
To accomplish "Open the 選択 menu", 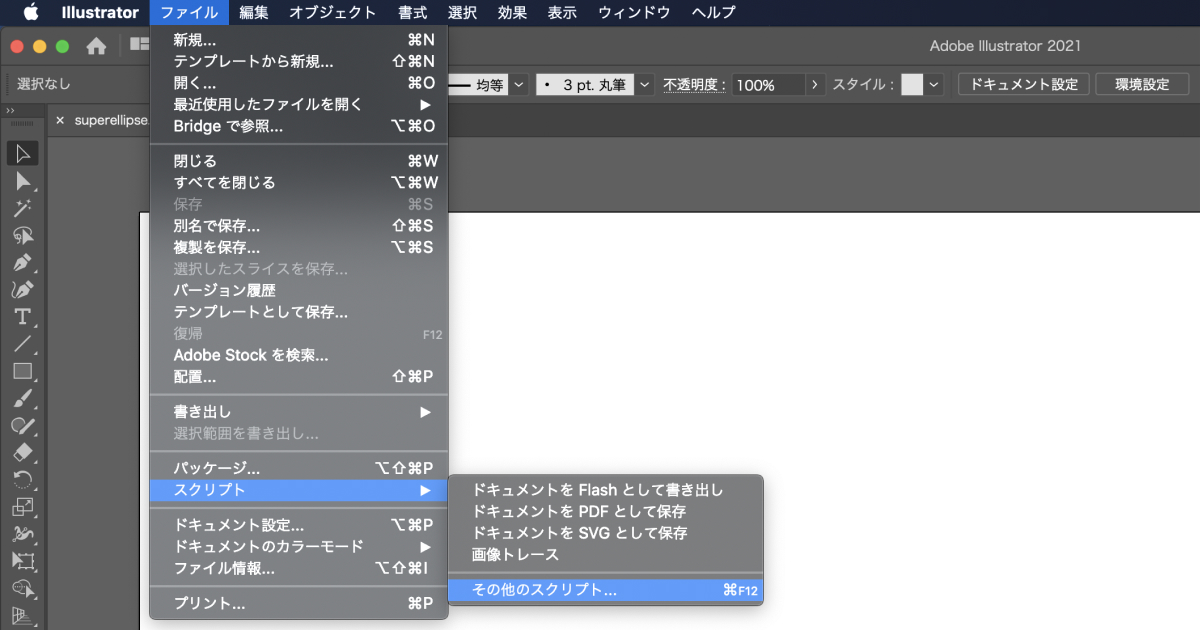I will point(463,13).
